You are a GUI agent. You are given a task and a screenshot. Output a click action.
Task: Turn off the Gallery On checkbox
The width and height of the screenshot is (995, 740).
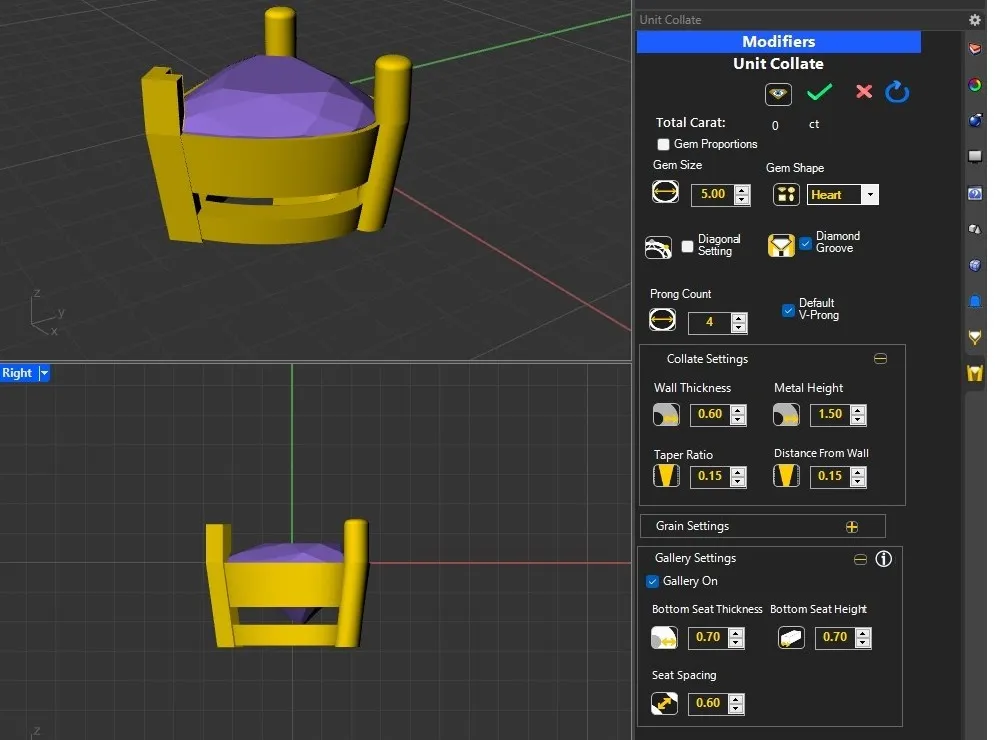pos(653,582)
